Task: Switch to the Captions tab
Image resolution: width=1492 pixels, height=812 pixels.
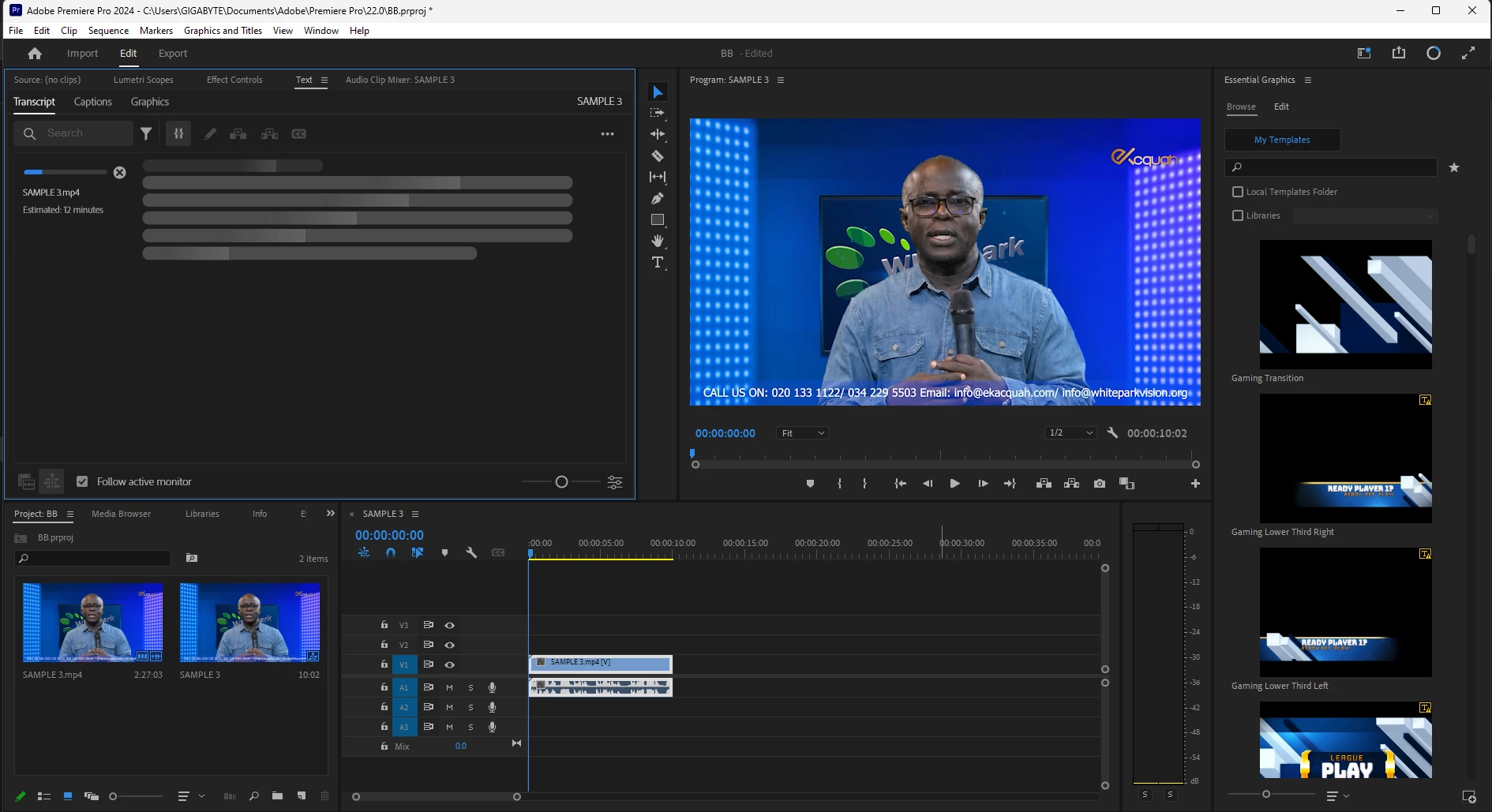Action: (92, 102)
